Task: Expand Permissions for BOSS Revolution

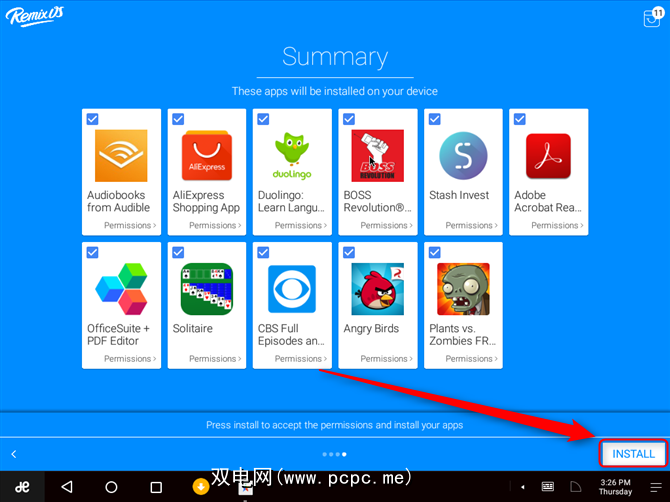Action: click(386, 225)
